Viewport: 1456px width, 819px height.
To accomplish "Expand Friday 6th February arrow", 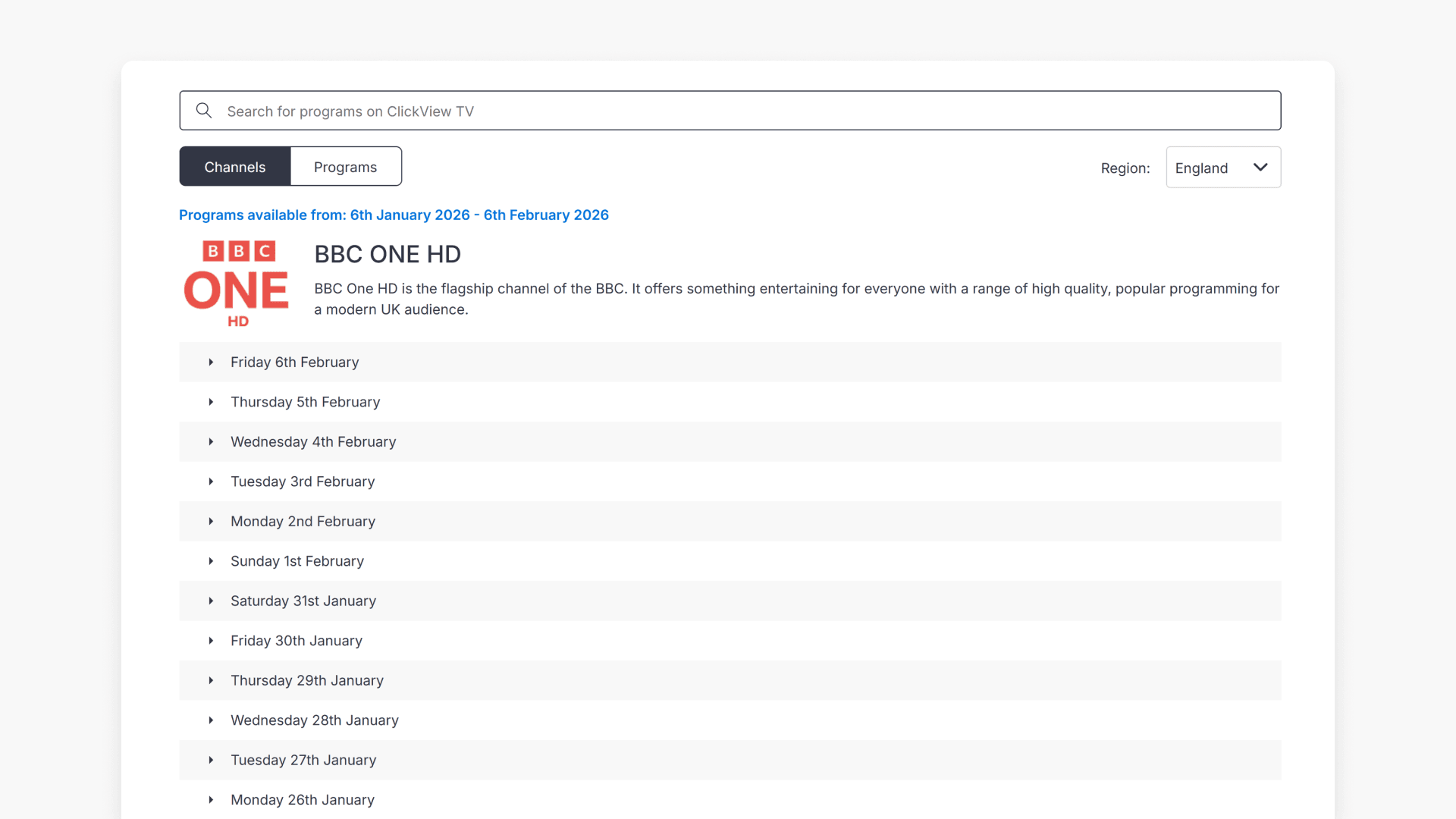I will (211, 362).
